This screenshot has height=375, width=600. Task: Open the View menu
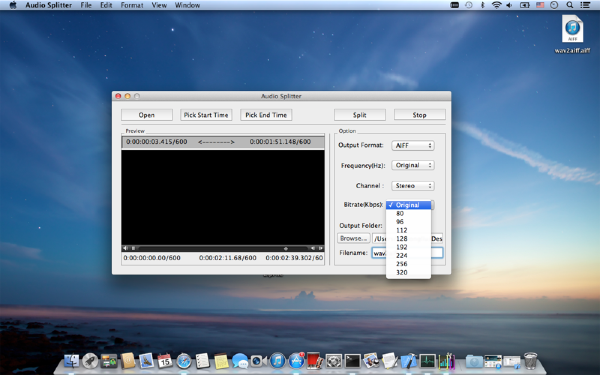pyautogui.click(x=159, y=5)
